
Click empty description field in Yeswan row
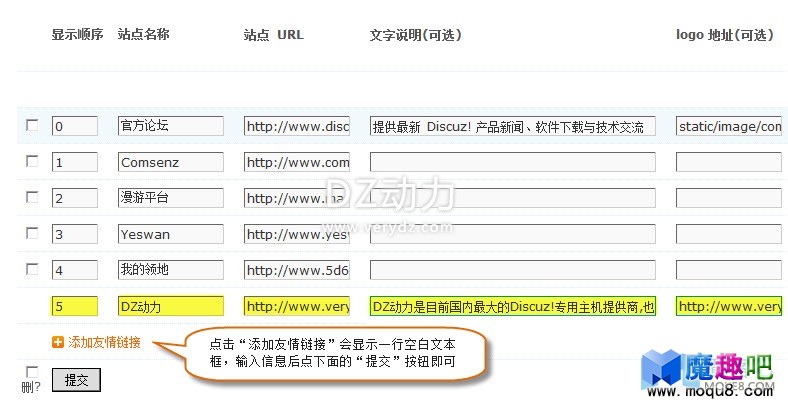point(513,234)
